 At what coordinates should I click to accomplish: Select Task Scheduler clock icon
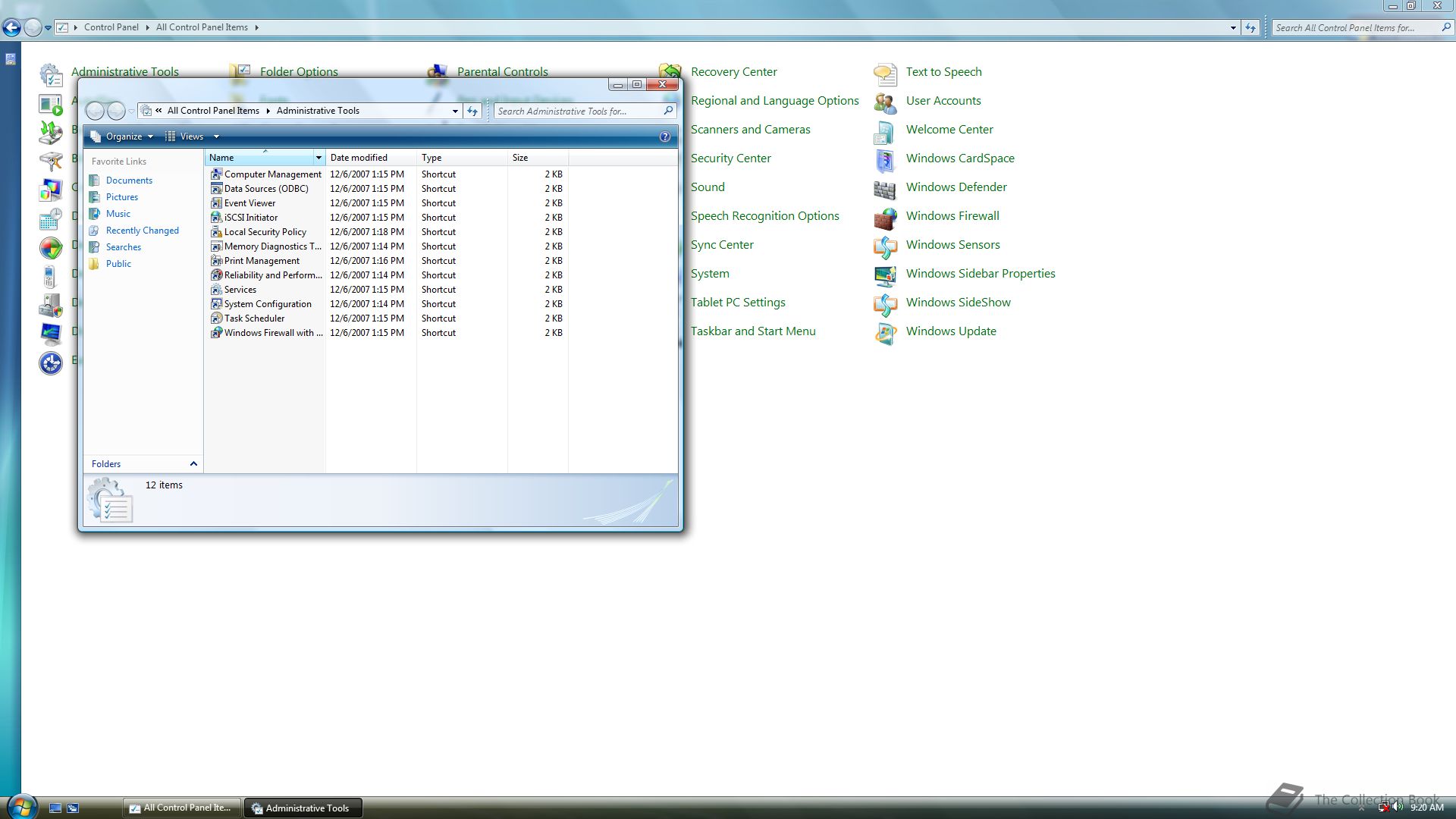[216, 318]
